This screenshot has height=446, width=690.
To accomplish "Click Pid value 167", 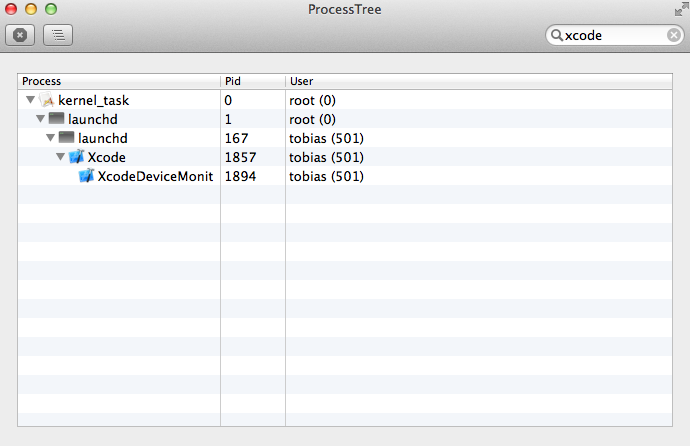I will pos(237,138).
